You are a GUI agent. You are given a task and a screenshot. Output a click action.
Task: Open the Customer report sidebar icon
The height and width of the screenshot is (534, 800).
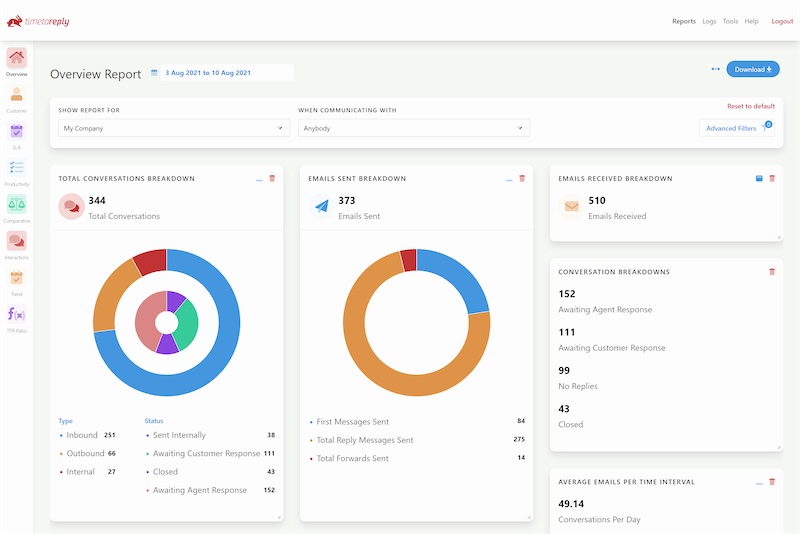16,94
